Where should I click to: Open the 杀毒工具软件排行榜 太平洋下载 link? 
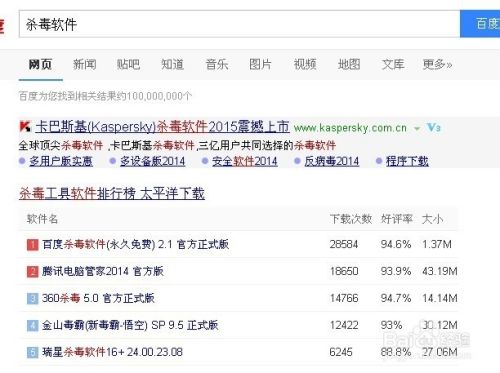tap(112, 193)
